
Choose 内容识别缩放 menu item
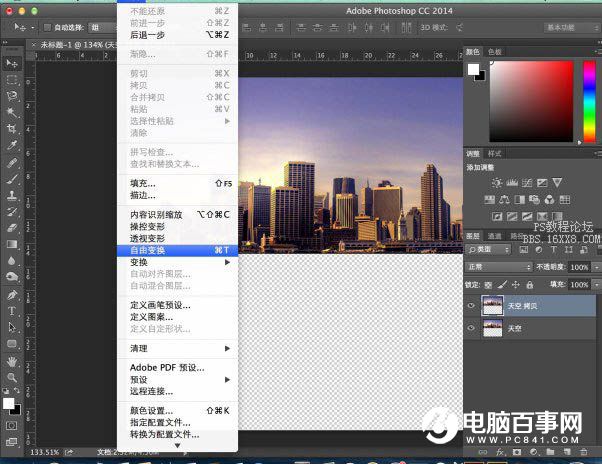177,215
